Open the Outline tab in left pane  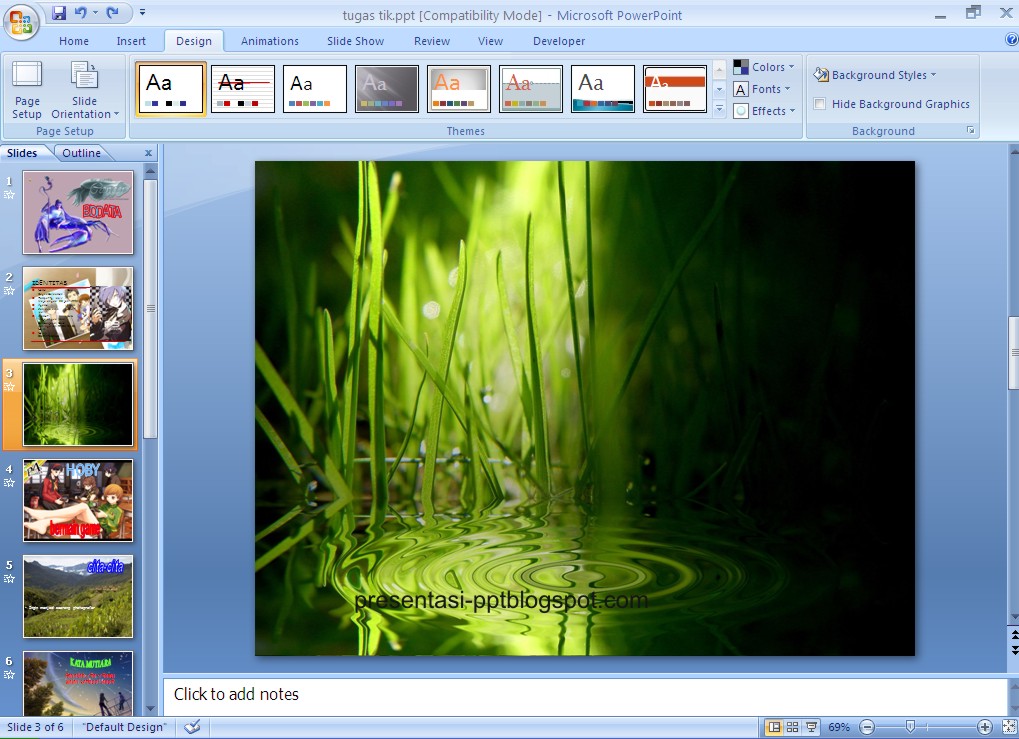tap(82, 152)
